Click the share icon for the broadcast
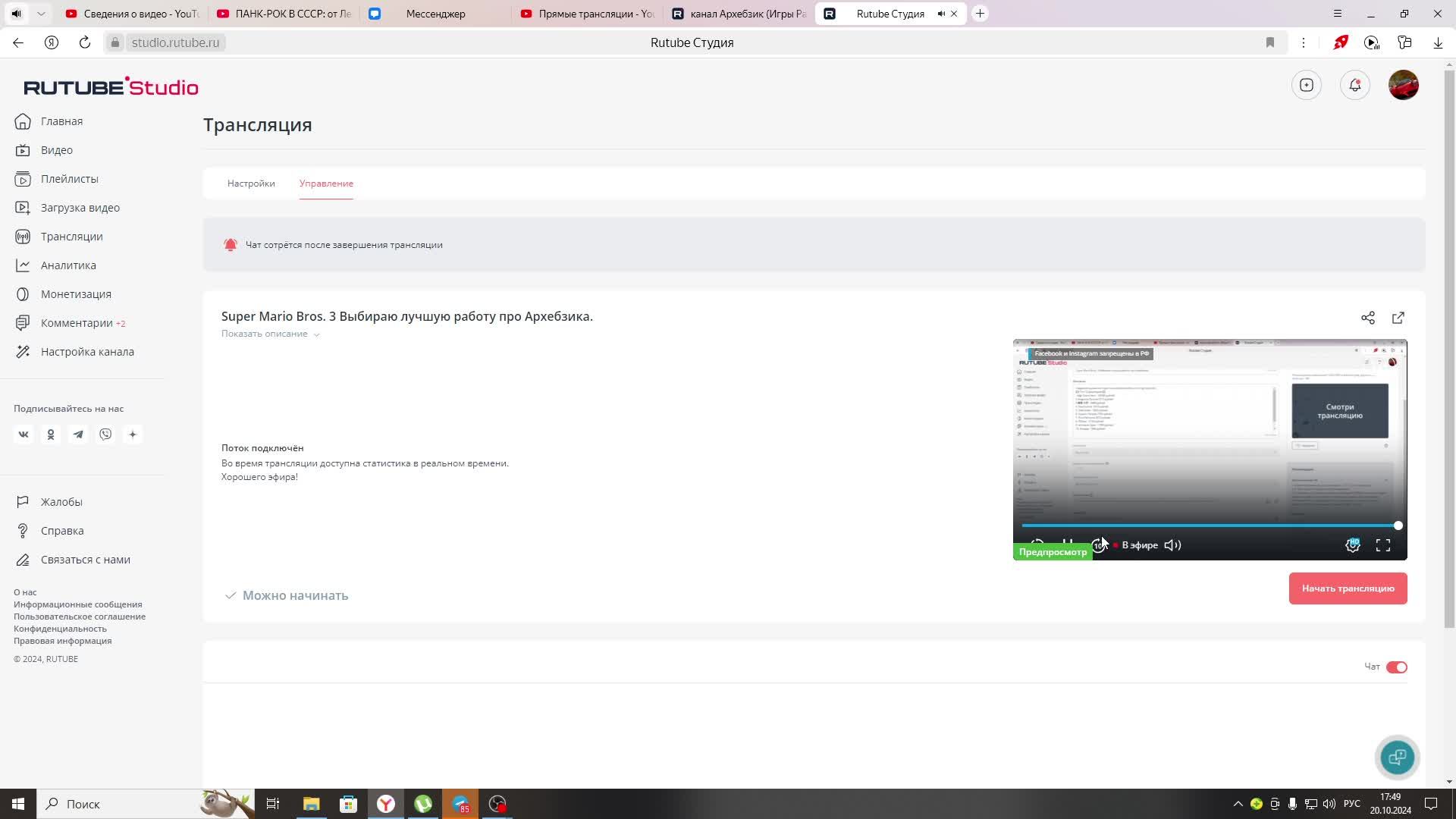1456x819 pixels. [1367, 318]
